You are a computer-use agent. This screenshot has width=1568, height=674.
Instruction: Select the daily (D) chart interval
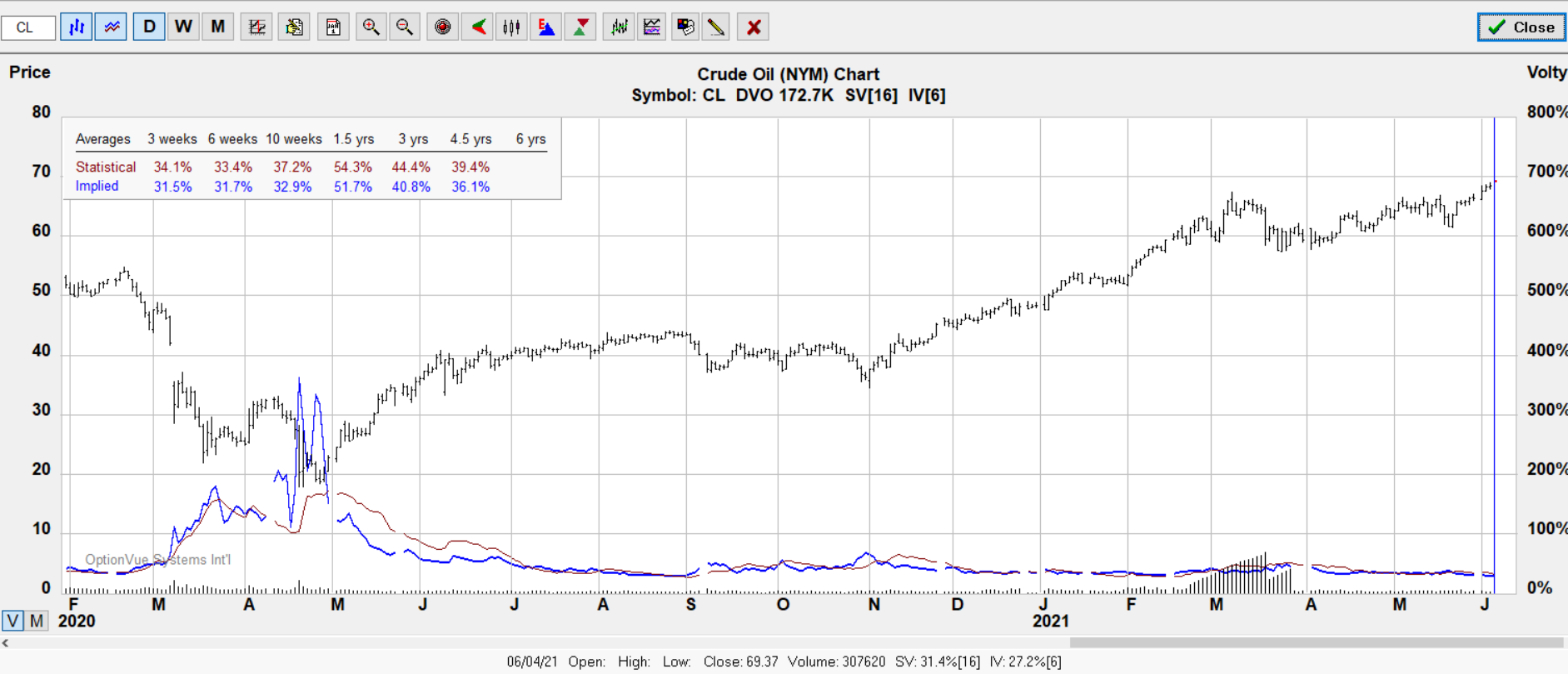pyautogui.click(x=149, y=27)
